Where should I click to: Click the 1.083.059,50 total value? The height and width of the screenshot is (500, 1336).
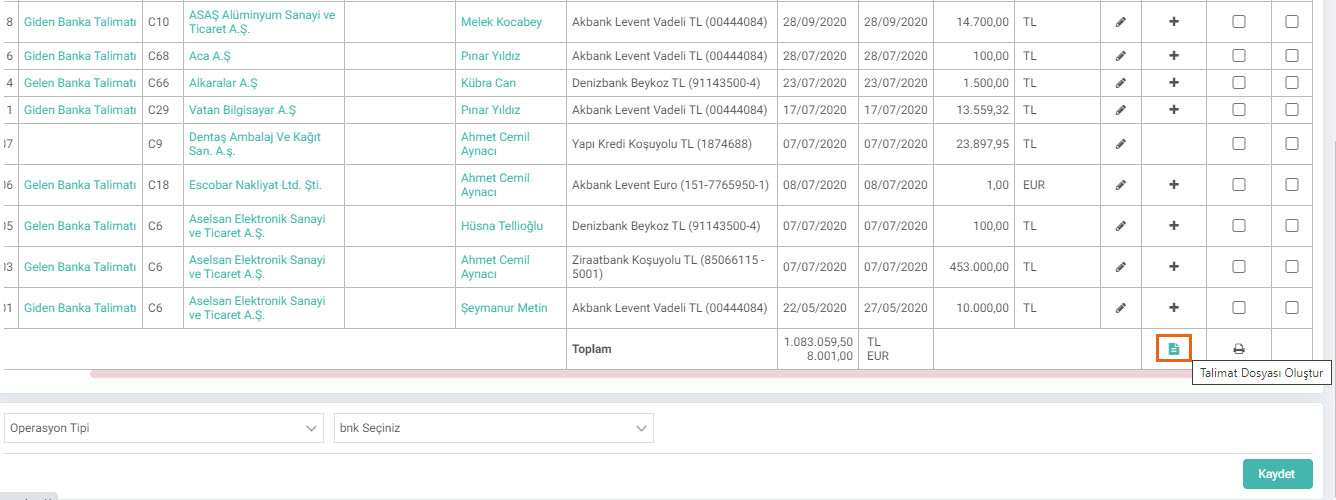point(818,342)
